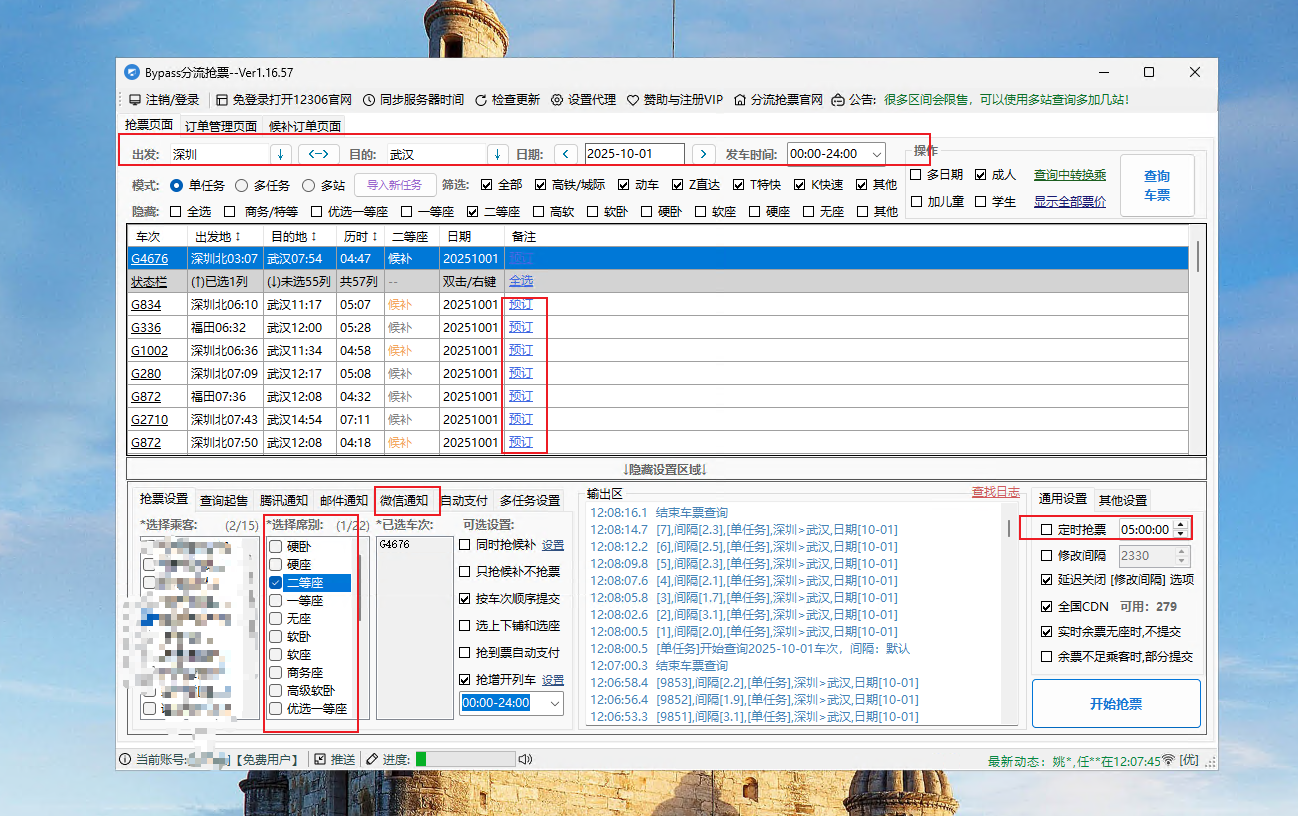Viewport: 1298px width, 816px height.
Task: Open the 微信通知 tab
Action: pyautogui.click(x=404, y=500)
